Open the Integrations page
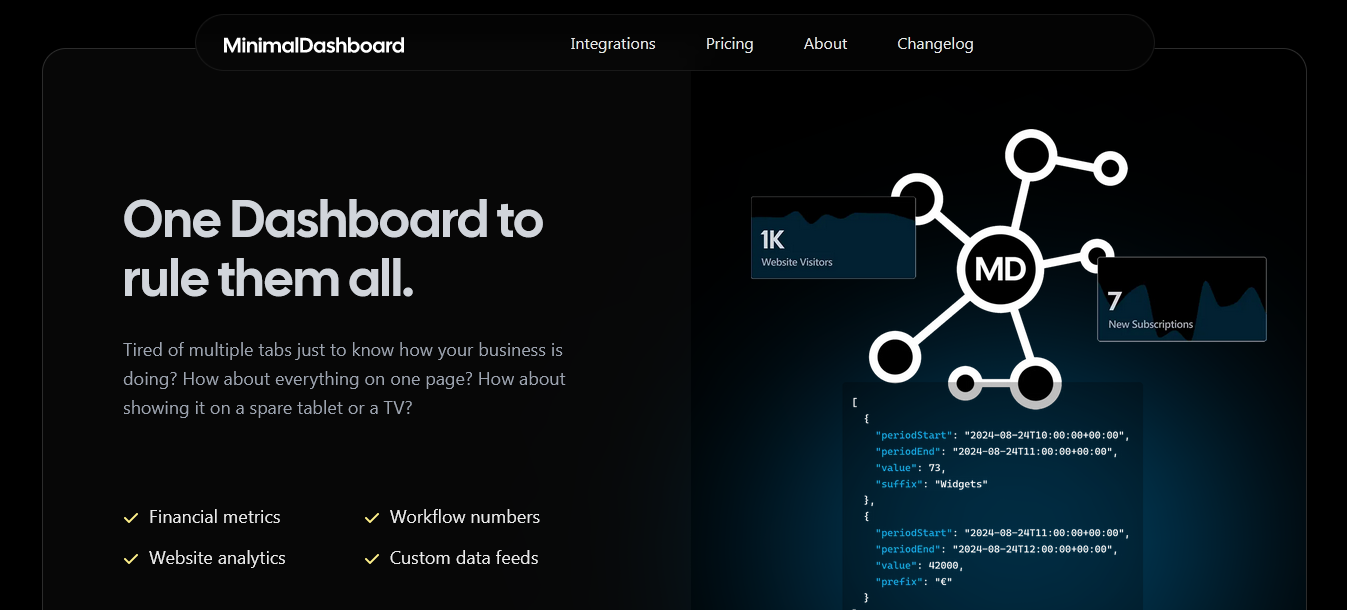Screen dimensions: 1347x610 [613, 44]
